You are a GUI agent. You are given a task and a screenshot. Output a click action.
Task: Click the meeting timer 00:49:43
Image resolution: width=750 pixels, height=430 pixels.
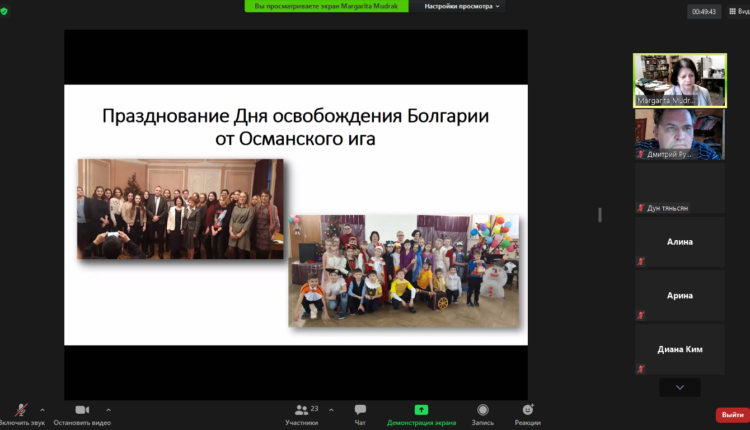[704, 11]
